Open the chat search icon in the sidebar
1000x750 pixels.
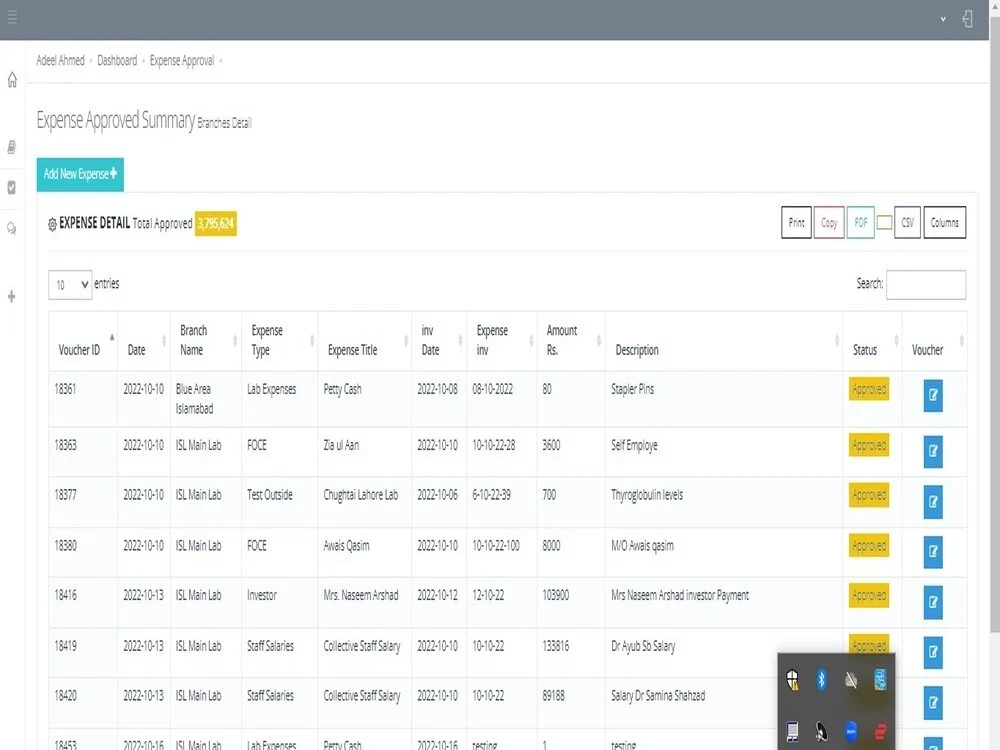pyautogui.click(x=11, y=228)
